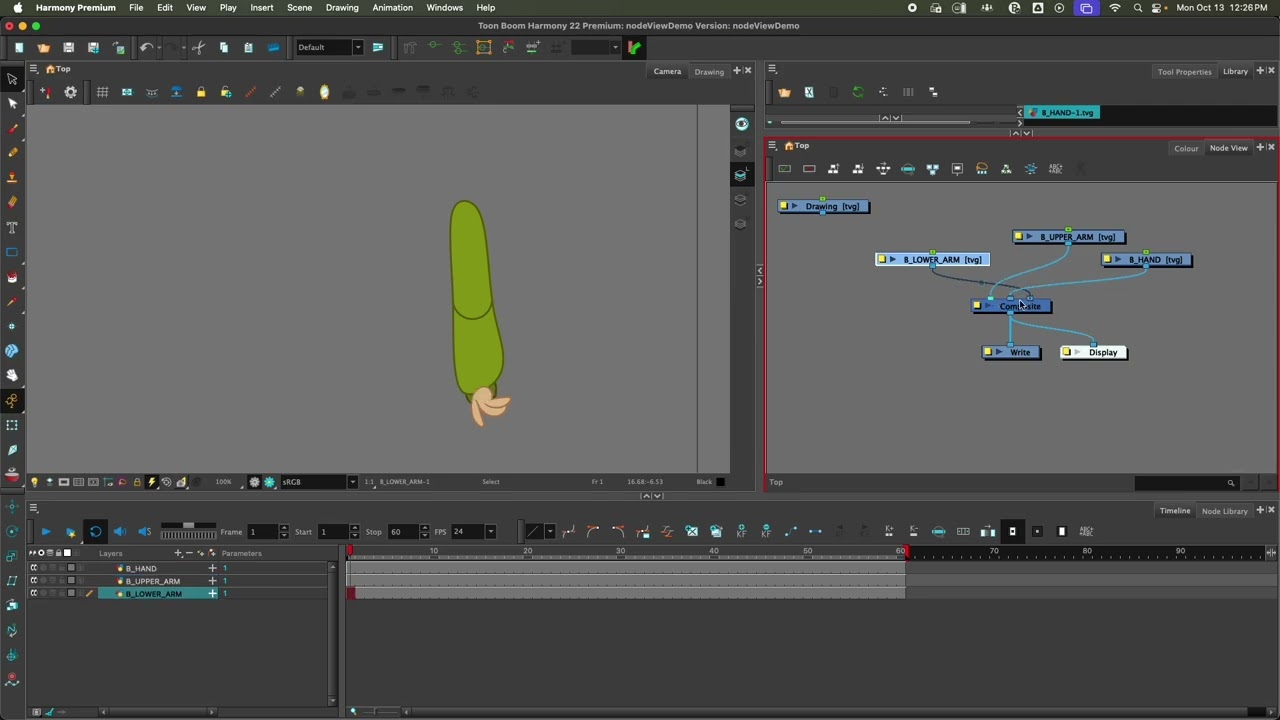Toggle the grid icon in Camera toolbar

102,92
